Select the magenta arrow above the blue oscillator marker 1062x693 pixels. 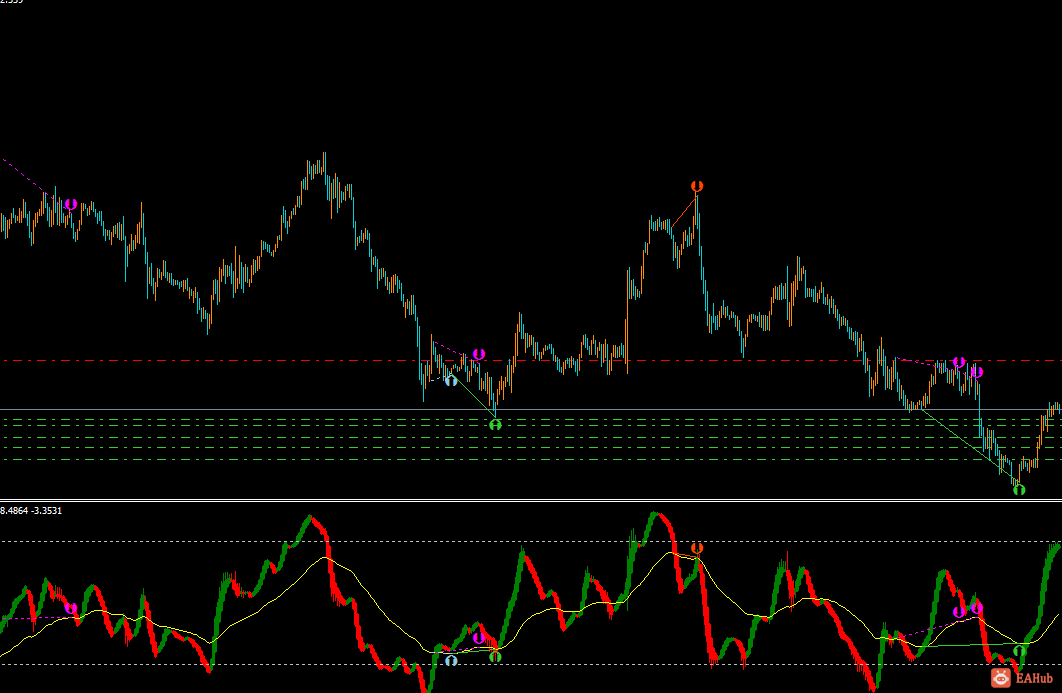pyautogui.click(x=479, y=637)
